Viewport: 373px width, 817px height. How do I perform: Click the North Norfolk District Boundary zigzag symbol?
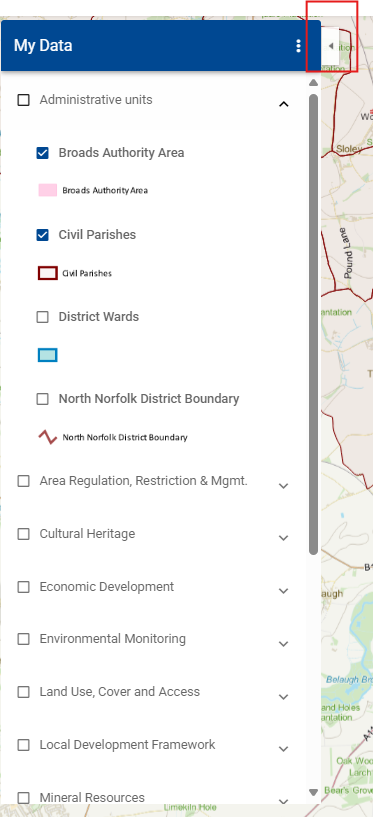47,437
